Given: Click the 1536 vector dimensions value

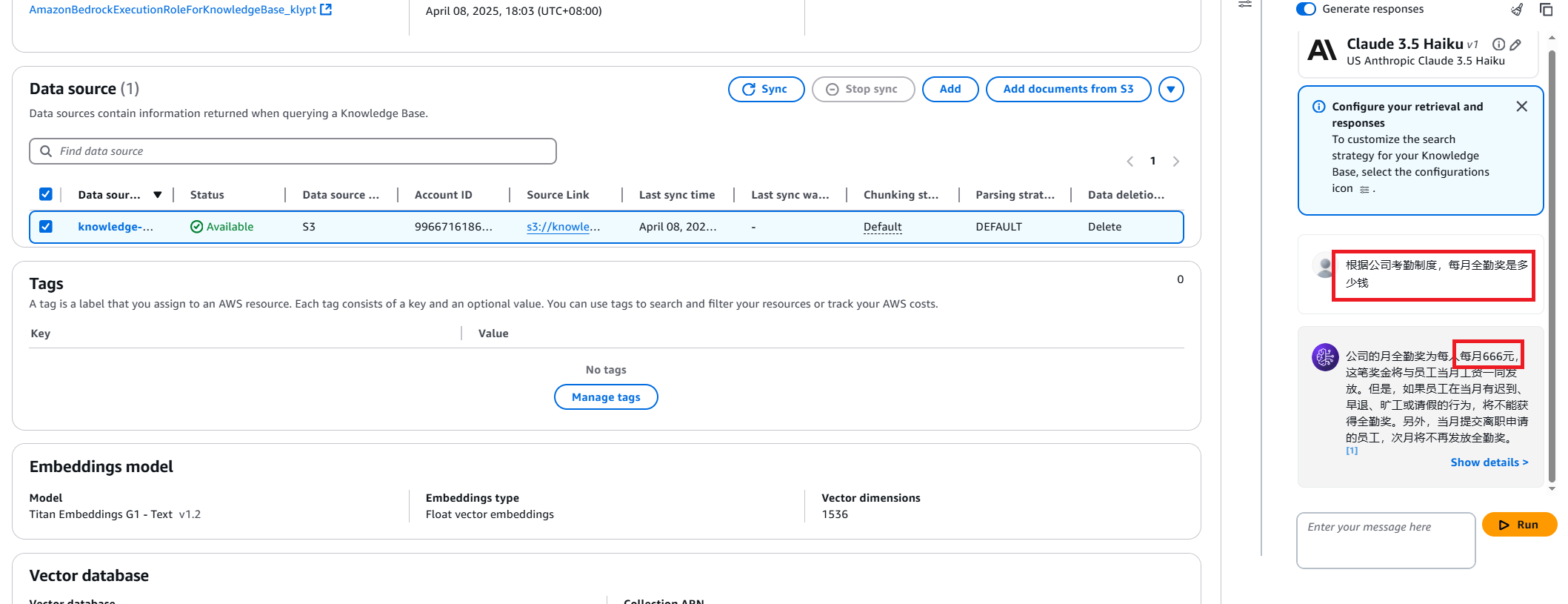Looking at the screenshot, I should coord(835,514).
